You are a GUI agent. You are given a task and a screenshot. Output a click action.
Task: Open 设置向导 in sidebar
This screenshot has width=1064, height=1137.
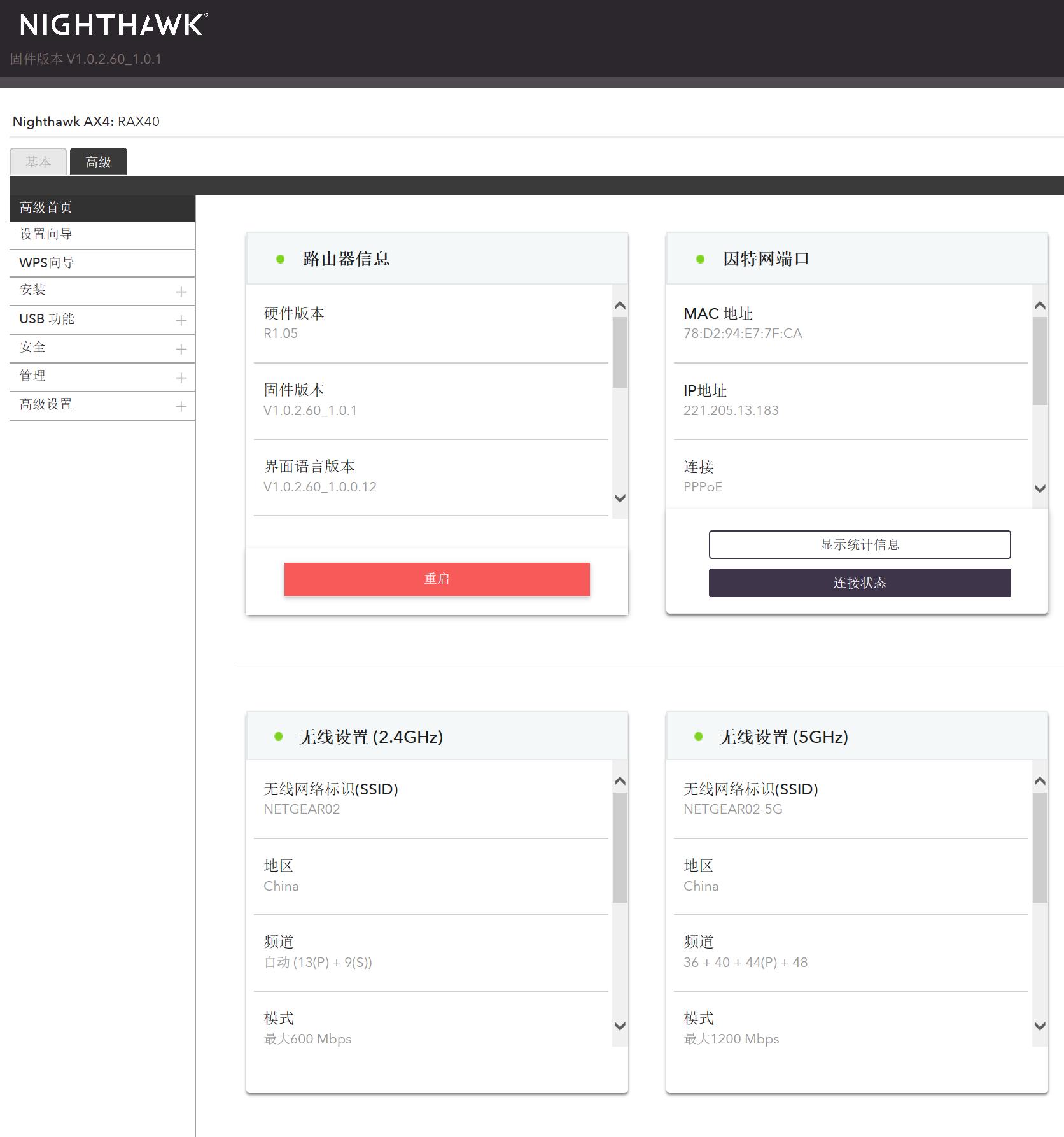tap(46, 234)
